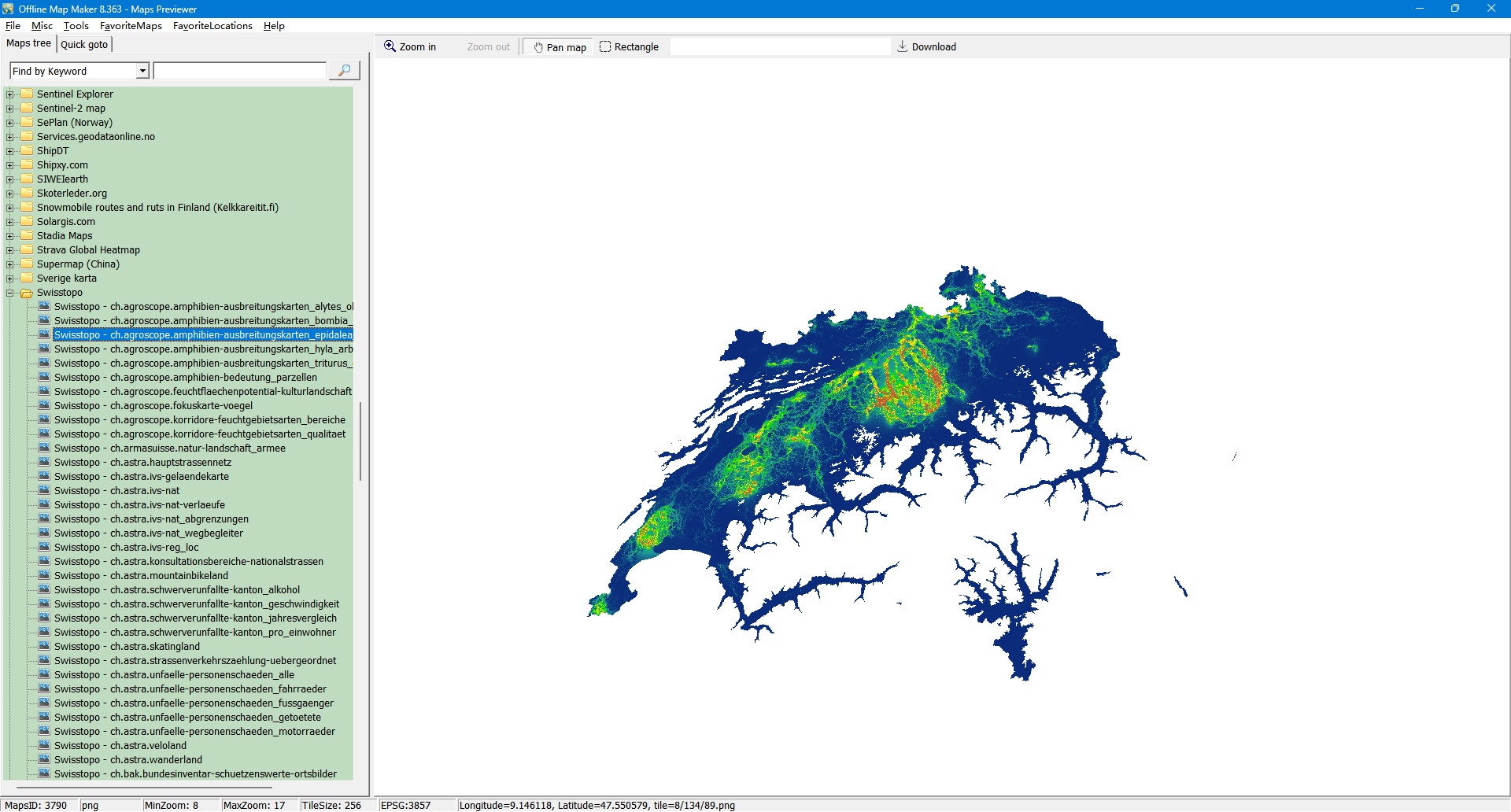
Task: Open the Tools menu
Action: (x=76, y=26)
